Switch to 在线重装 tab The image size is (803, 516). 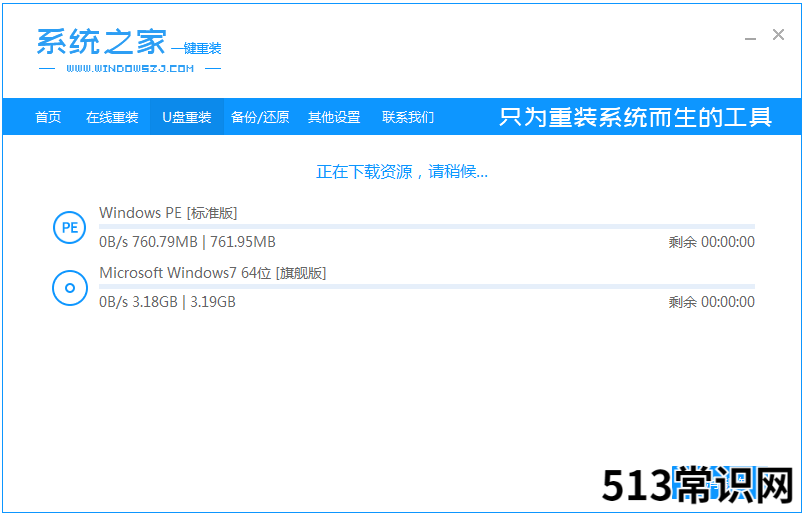click(112, 117)
